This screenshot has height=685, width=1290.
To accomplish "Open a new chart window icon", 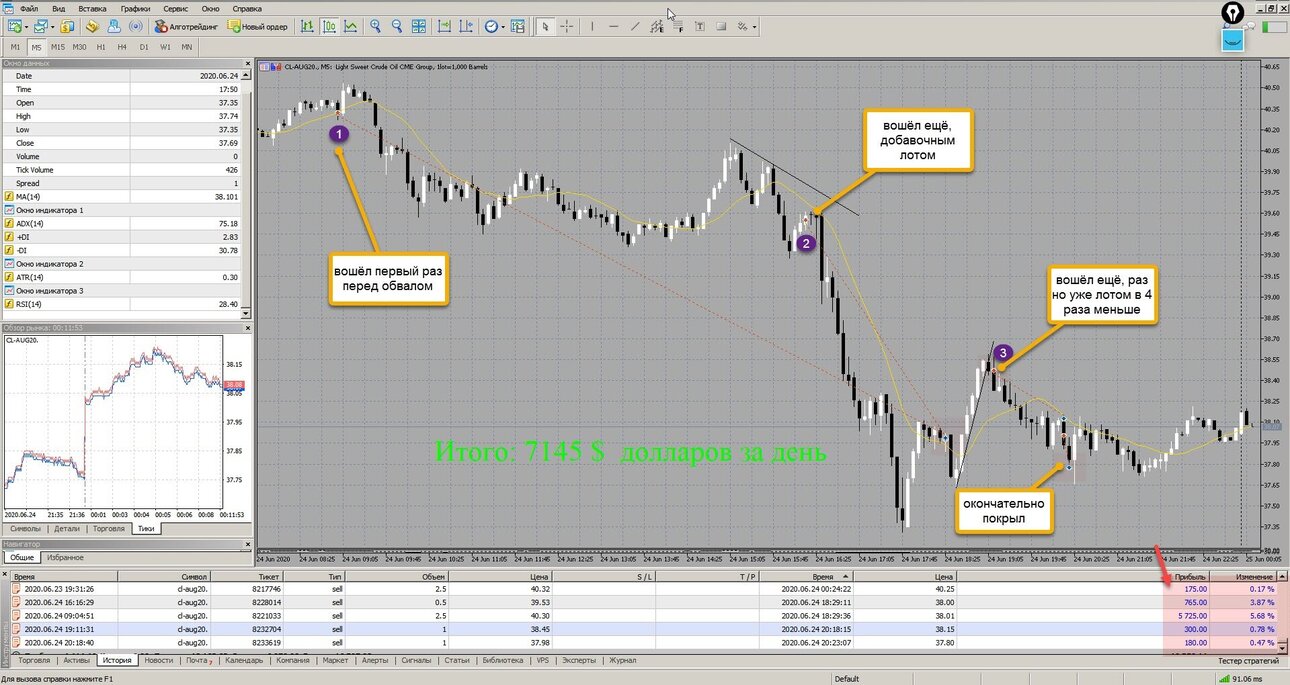I will (x=13, y=27).
